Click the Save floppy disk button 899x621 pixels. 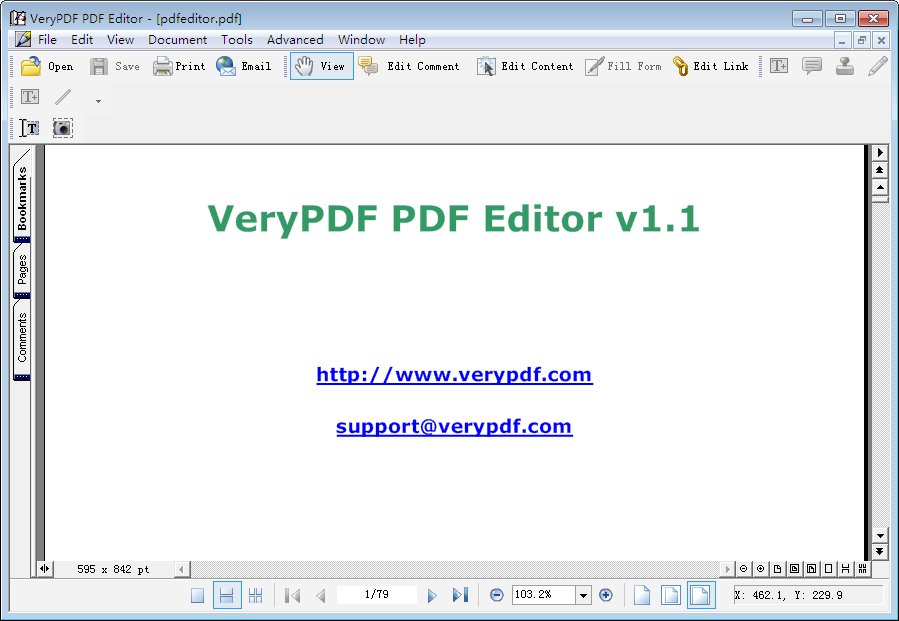coord(115,67)
